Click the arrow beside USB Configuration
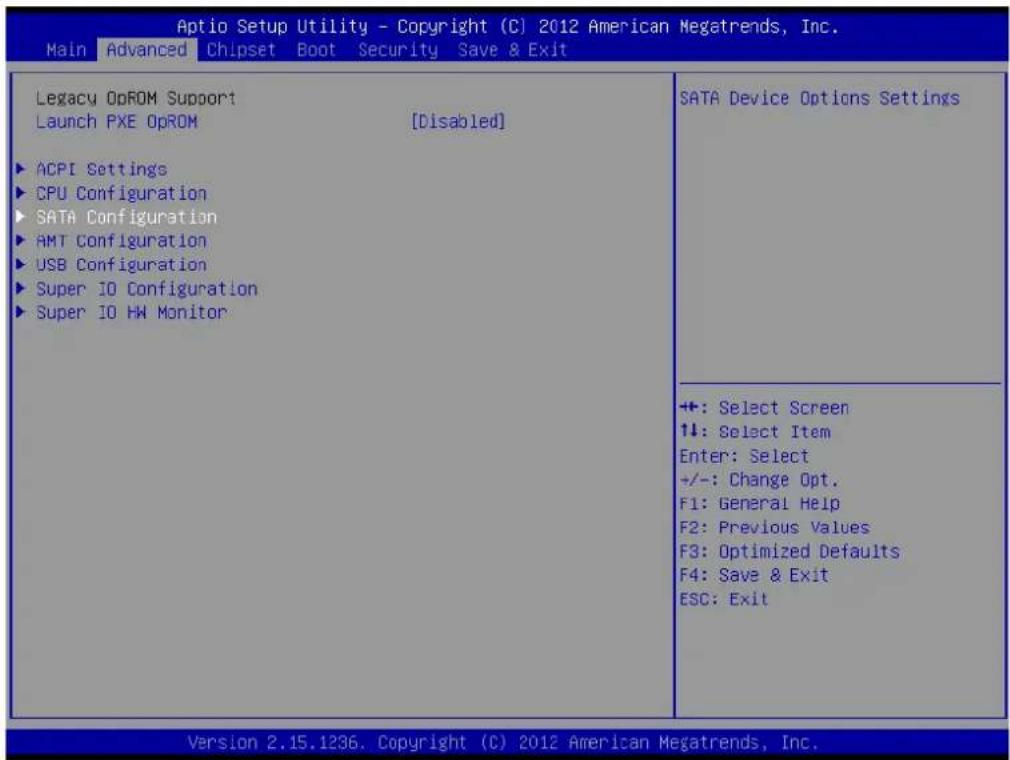Viewport: 1010px width, 760px height. click(21, 264)
